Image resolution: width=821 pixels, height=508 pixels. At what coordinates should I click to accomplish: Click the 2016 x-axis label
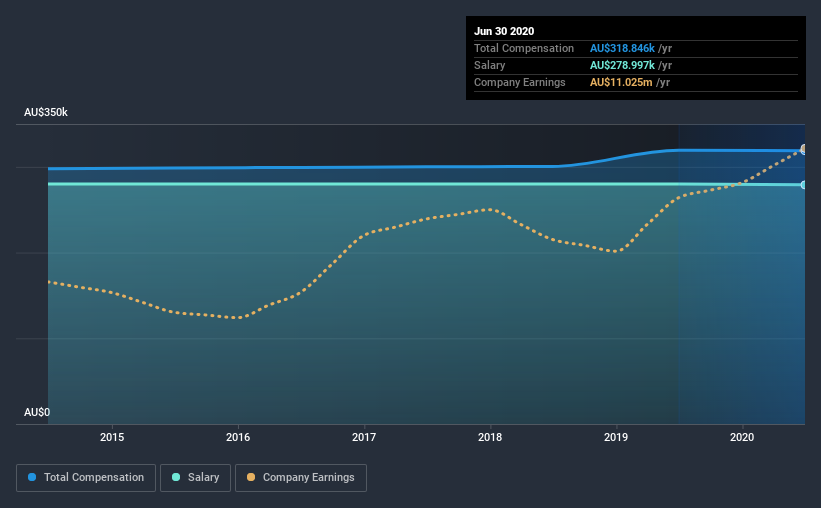tap(238, 437)
